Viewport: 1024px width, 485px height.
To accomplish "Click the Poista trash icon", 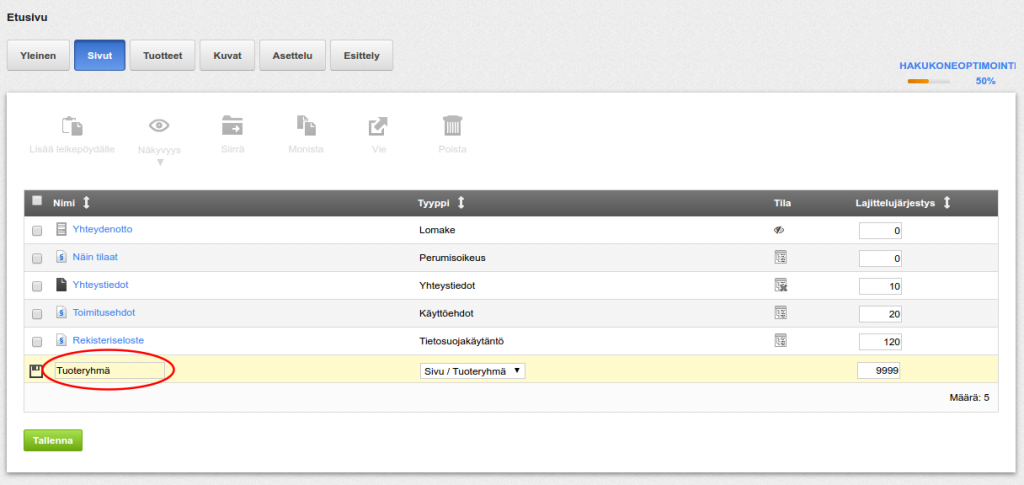I will point(452,125).
